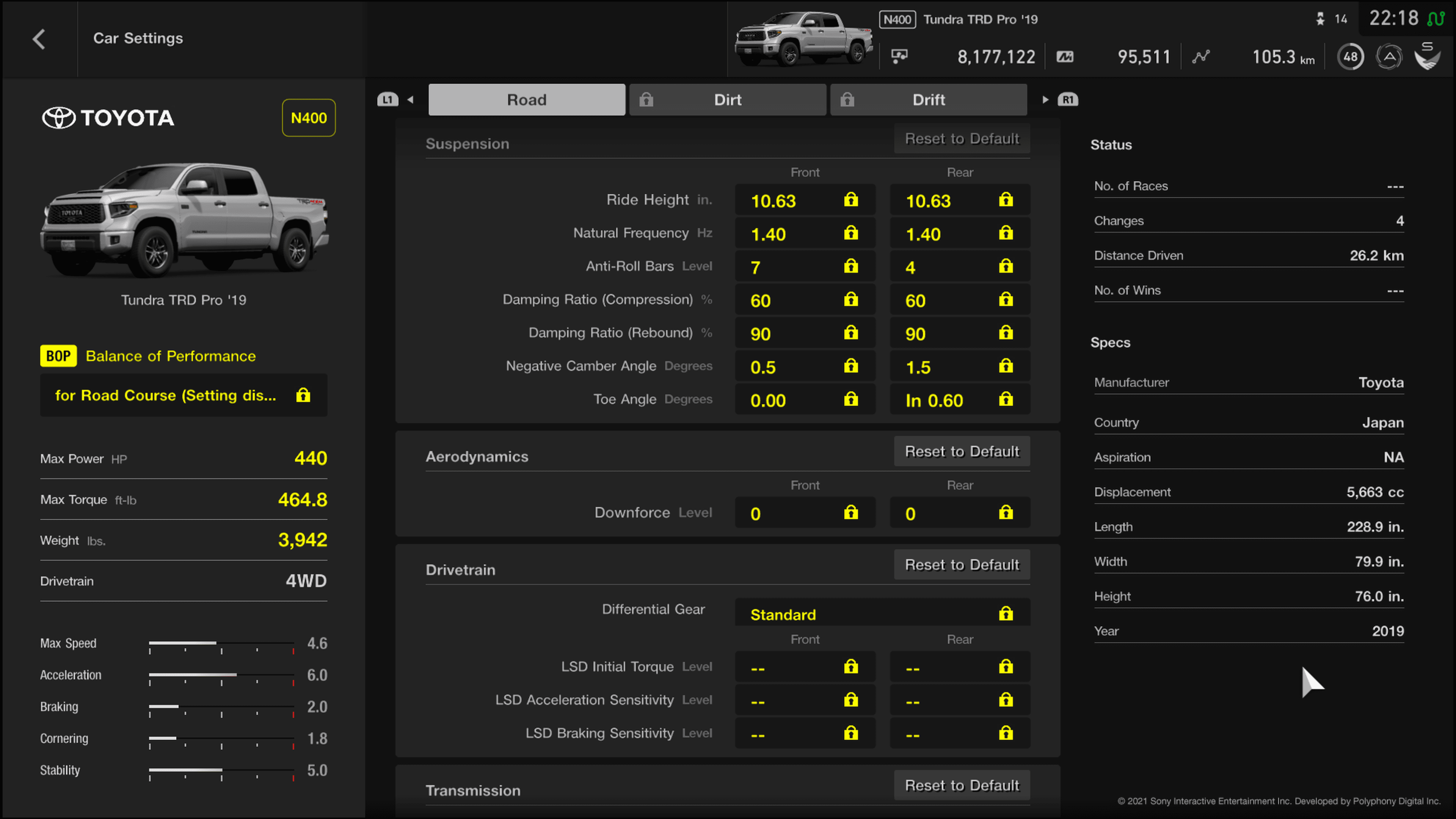Go back with the left chevron arrow

pyautogui.click(x=38, y=39)
